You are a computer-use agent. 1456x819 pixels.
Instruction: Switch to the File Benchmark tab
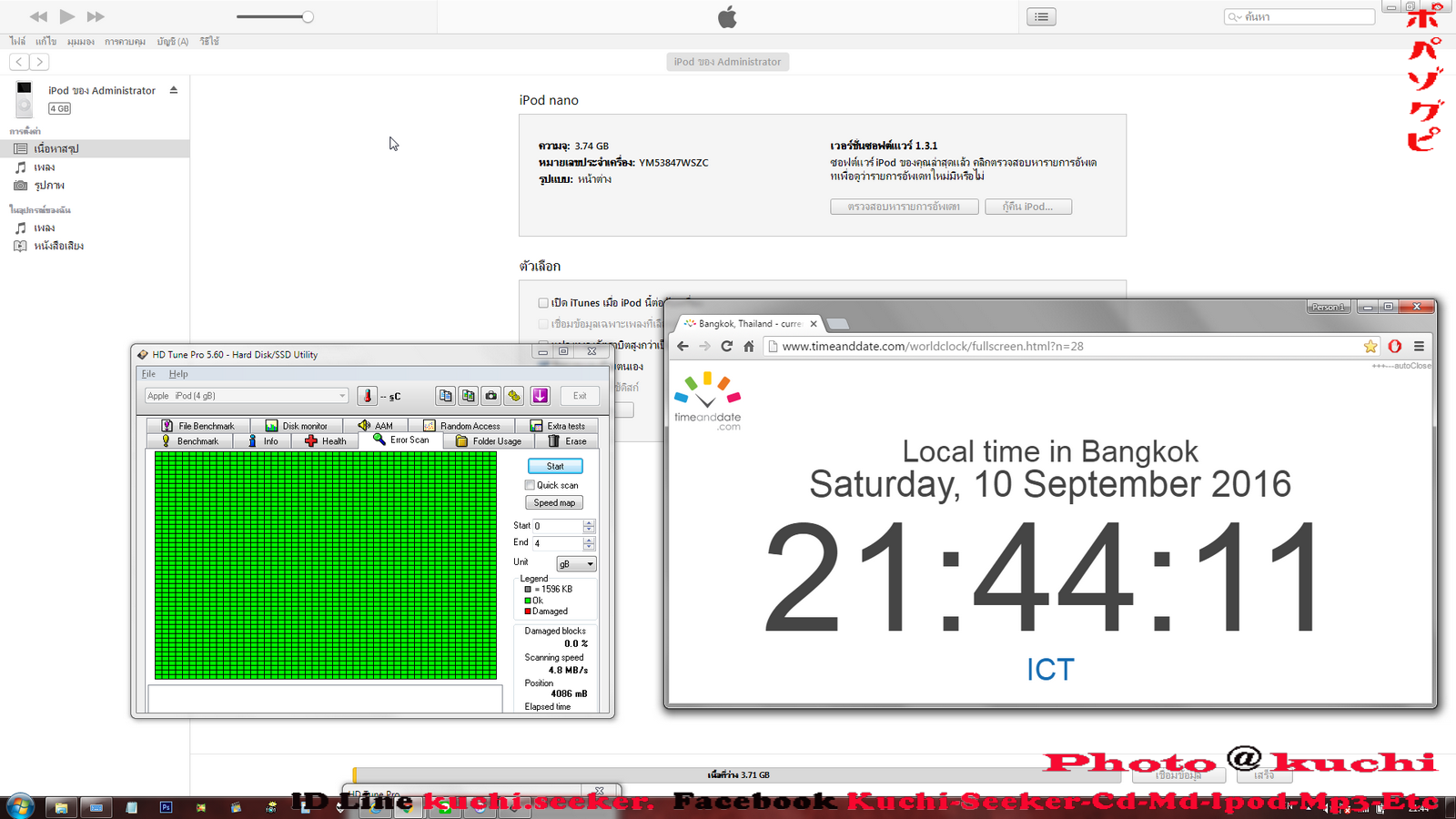point(198,426)
